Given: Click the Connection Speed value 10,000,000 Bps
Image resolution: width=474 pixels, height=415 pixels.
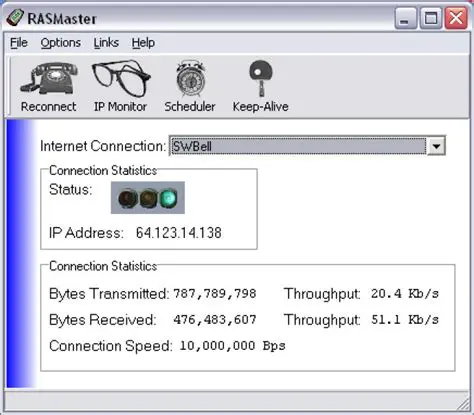Looking at the screenshot, I should 232,346.
